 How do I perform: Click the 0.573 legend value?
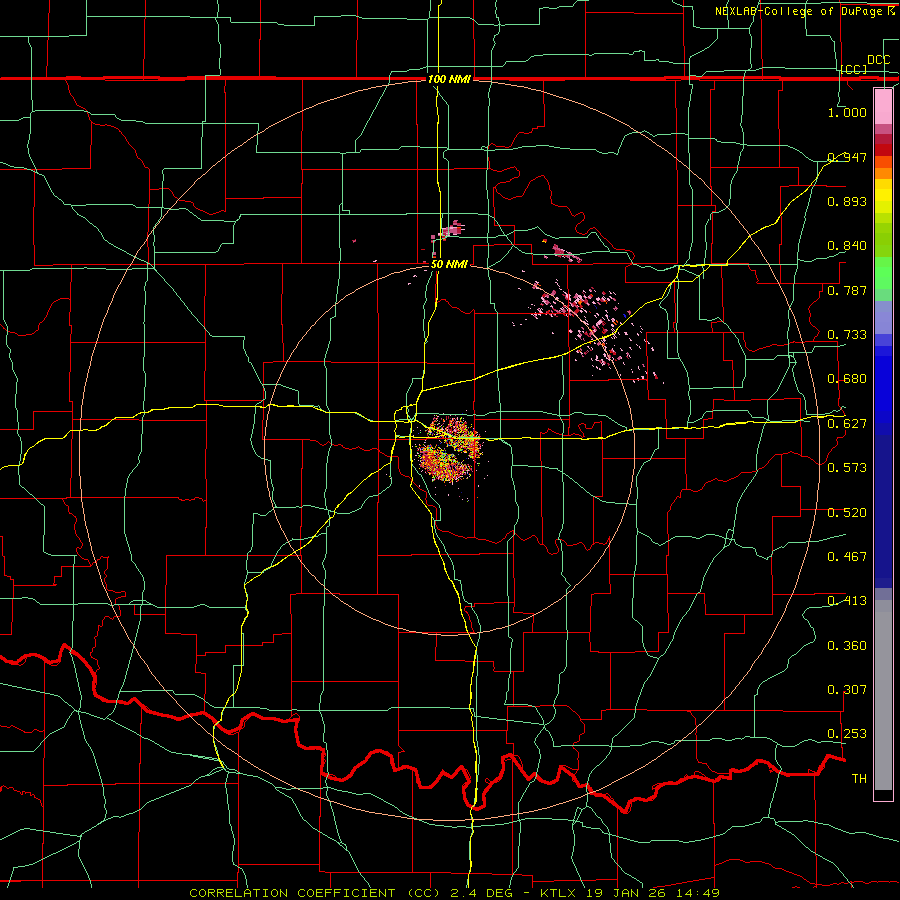point(847,468)
